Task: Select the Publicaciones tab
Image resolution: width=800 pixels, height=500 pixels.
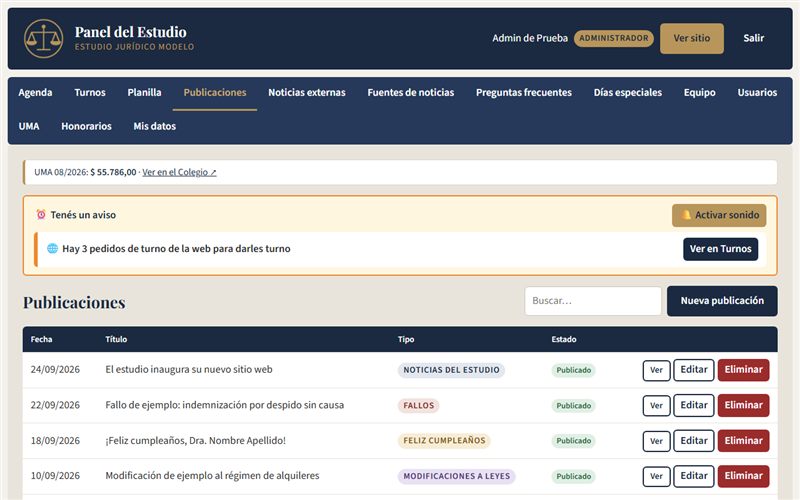Action: tap(215, 92)
